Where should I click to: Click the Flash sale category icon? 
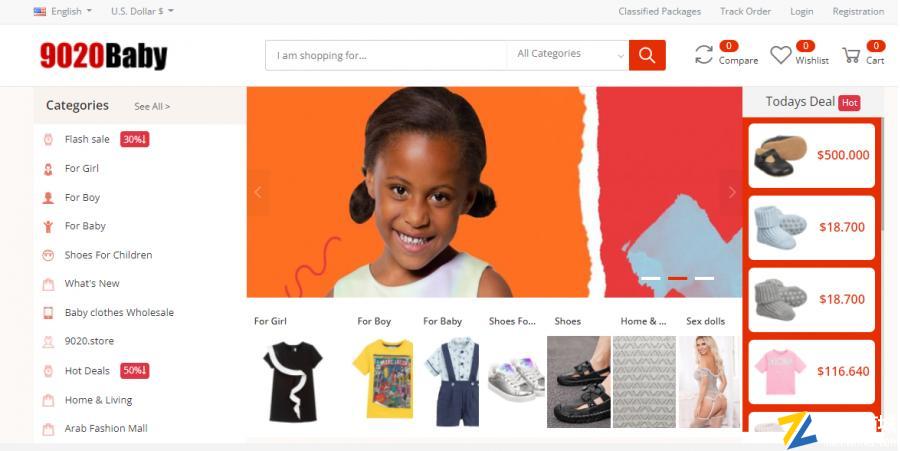(48, 139)
